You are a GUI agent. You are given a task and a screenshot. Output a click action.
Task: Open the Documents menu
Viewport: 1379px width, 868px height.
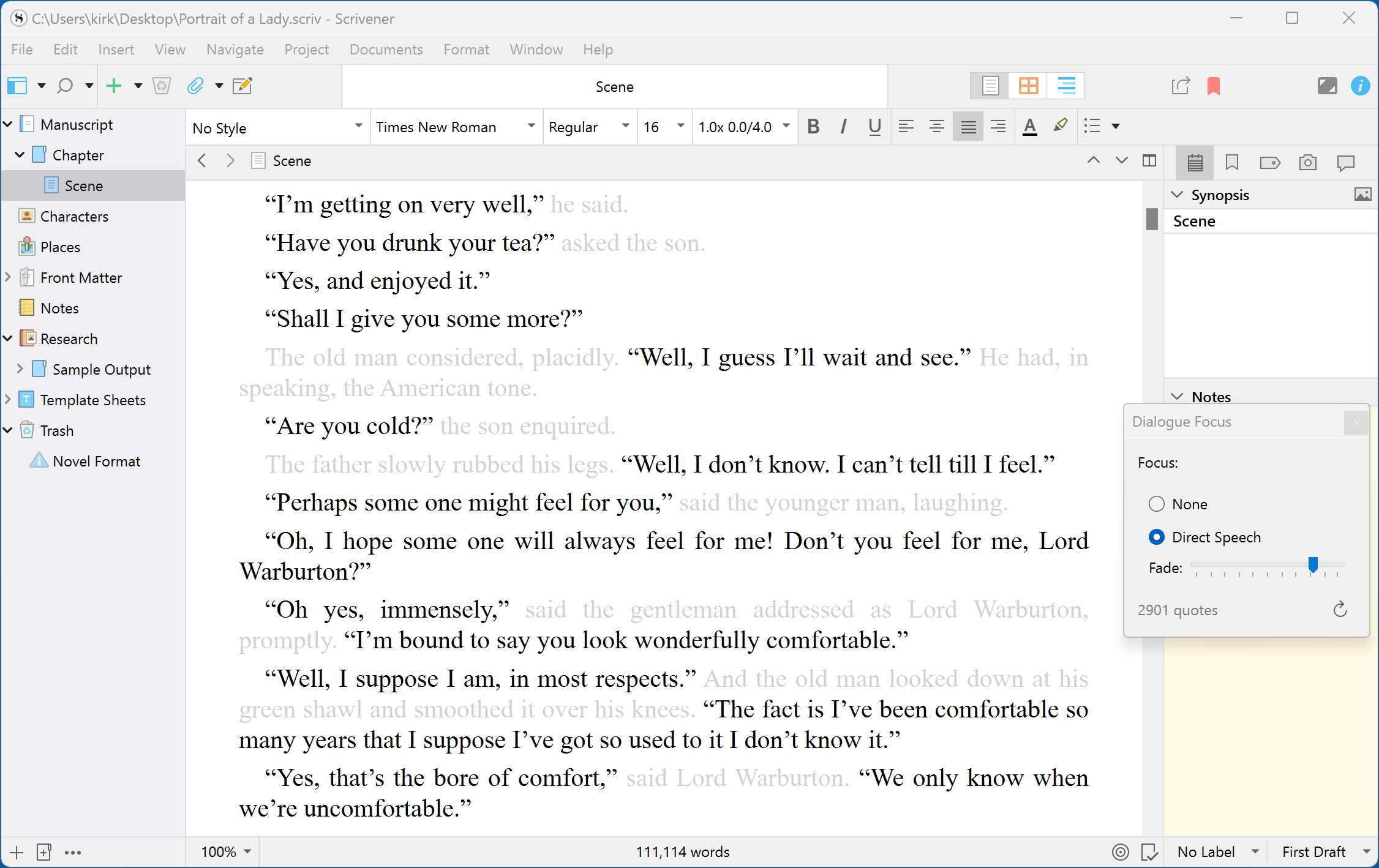(x=386, y=50)
